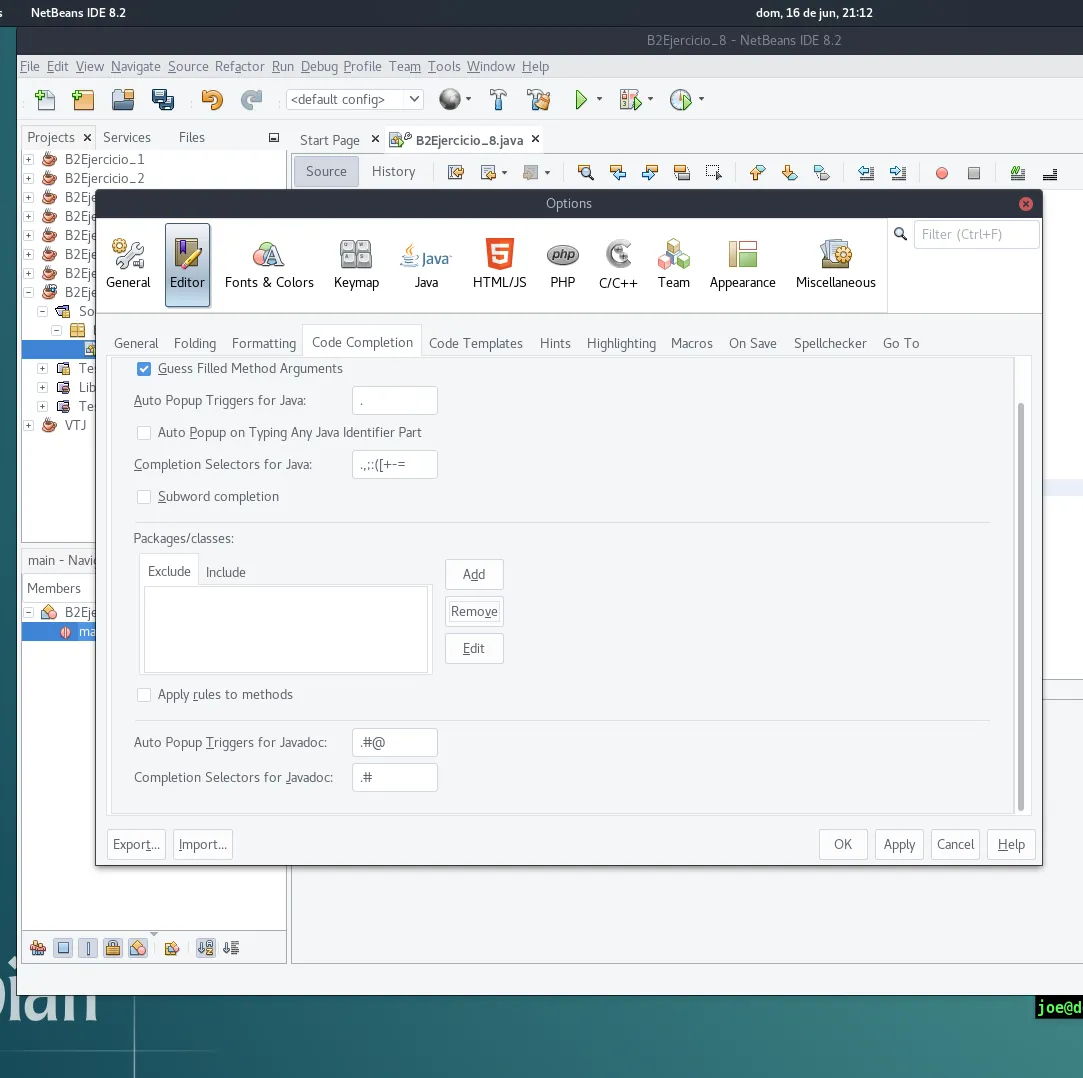
Task: Open the Profile Project dropdown arrow
Action: (701, 99)
